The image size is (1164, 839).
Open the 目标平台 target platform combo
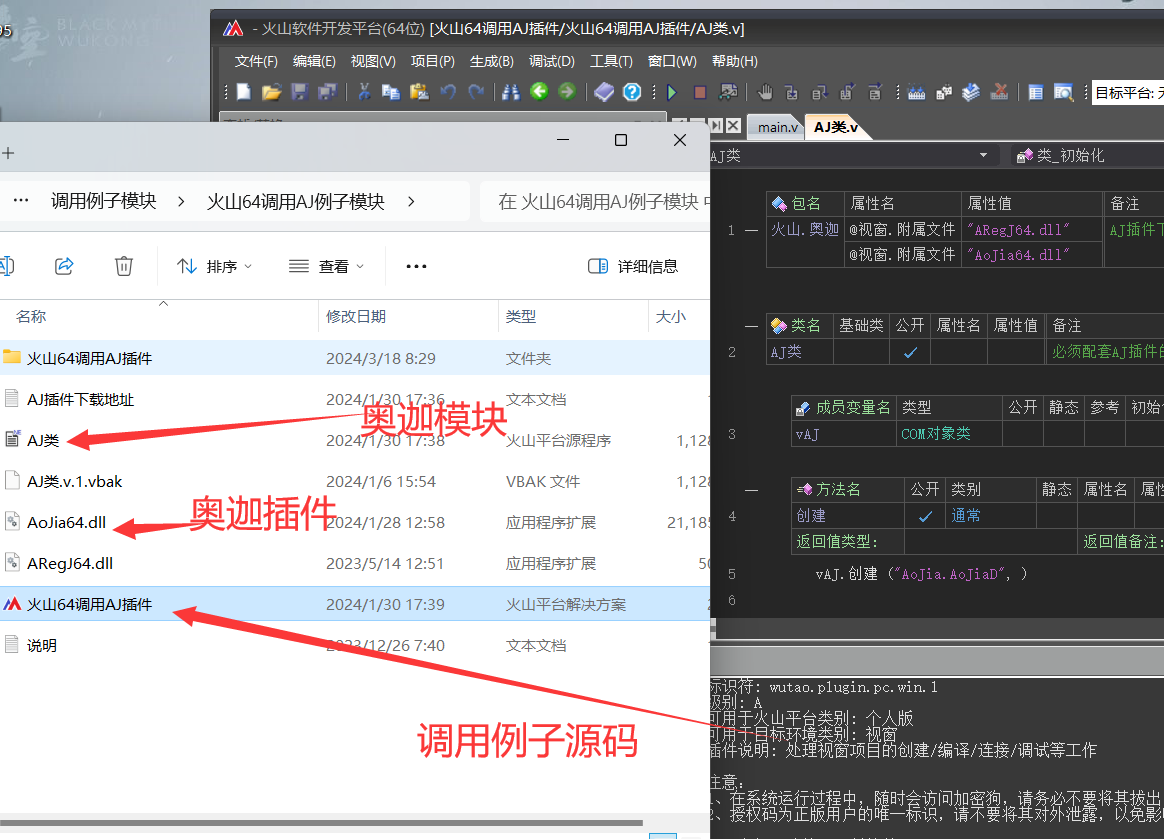click(x=1128, y=93)
